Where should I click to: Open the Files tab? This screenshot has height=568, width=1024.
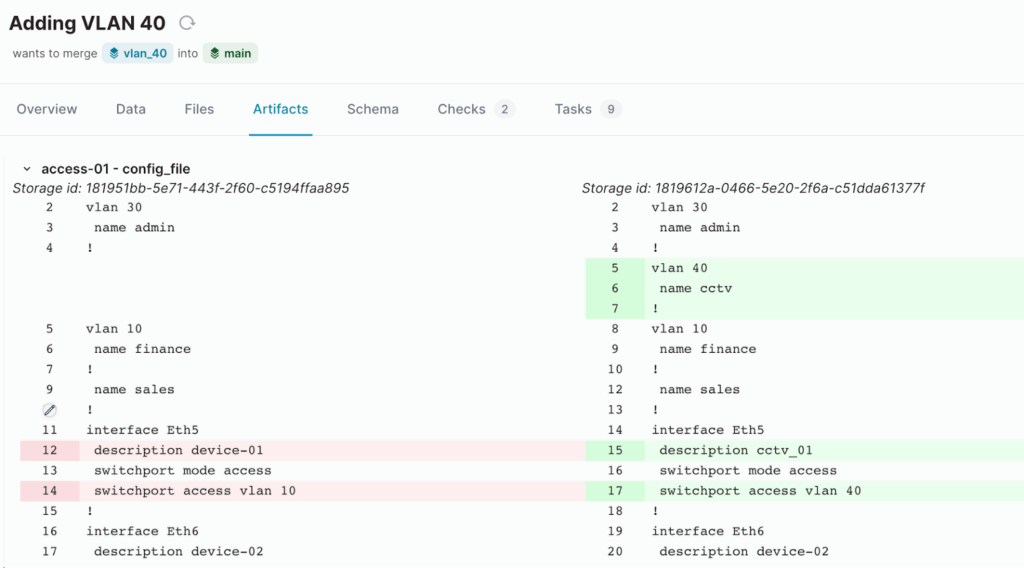coord(199,109)
